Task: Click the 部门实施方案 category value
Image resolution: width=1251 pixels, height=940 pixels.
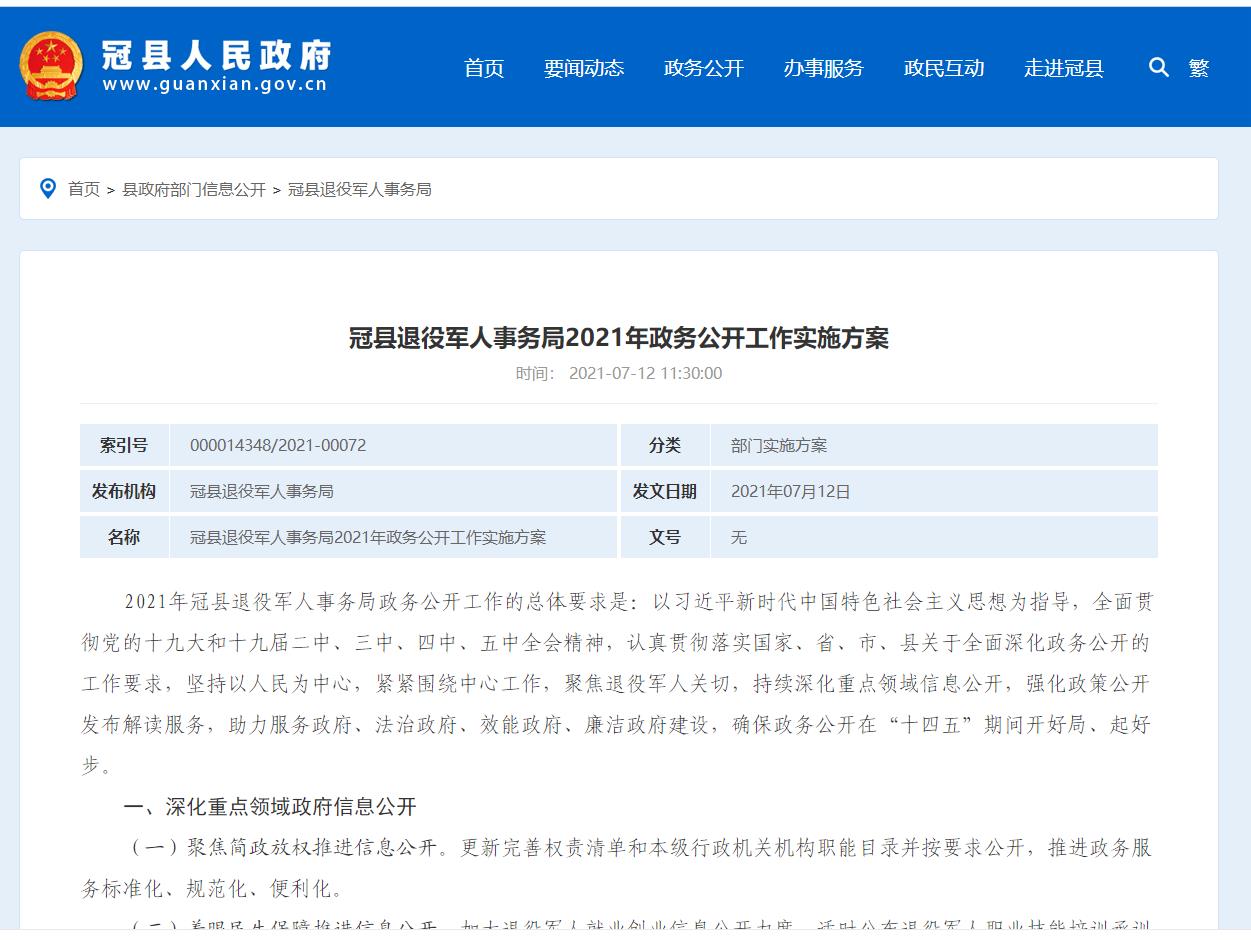Action: [x=779, y=445]
